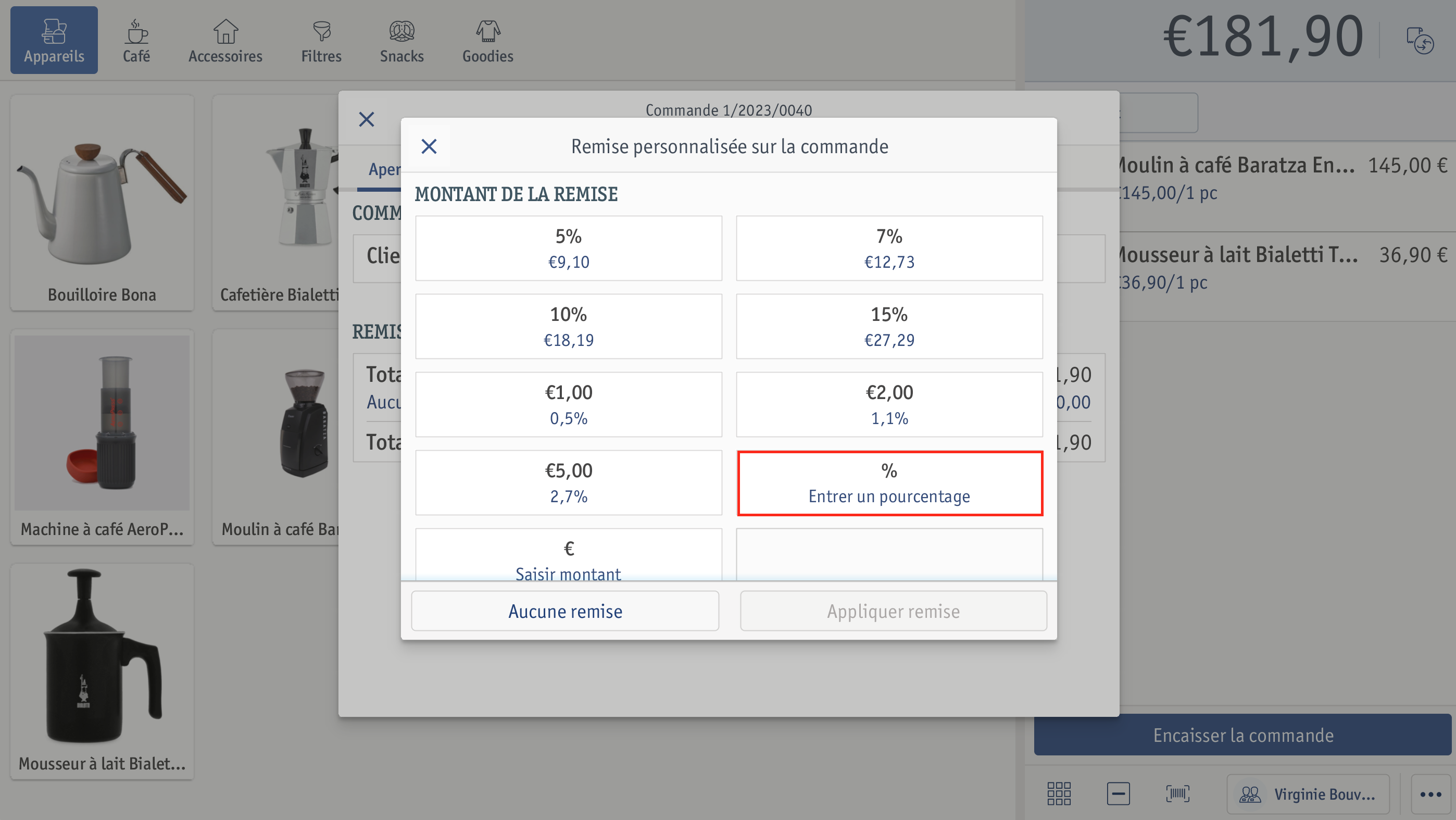The image size is (1456, 820).
Task: Apply the €2,00 fixed discount
Action: click(x=889, y=404)
